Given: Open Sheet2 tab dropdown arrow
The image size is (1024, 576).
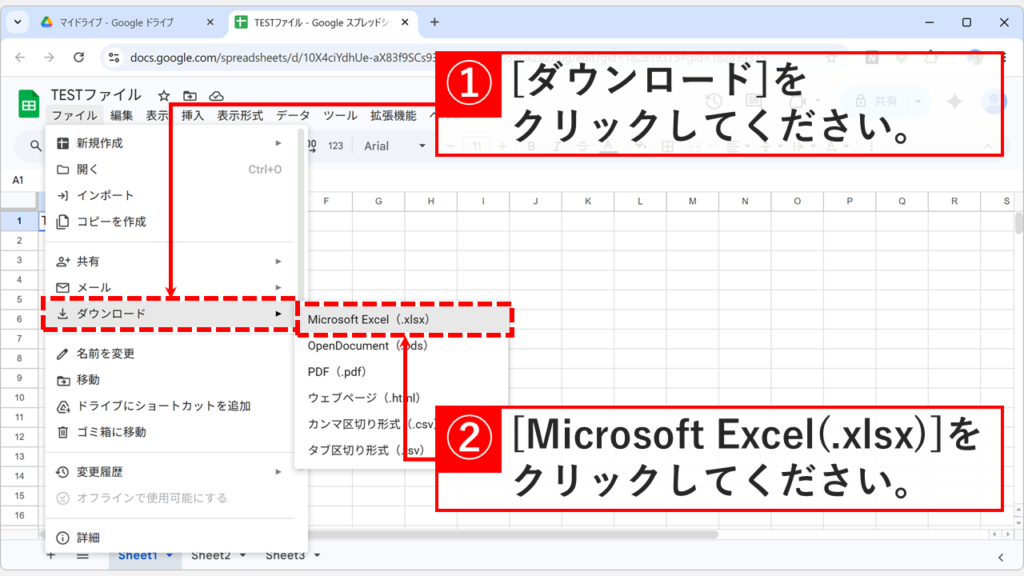Looking at the screenshot, I should [x=243, y=555].
